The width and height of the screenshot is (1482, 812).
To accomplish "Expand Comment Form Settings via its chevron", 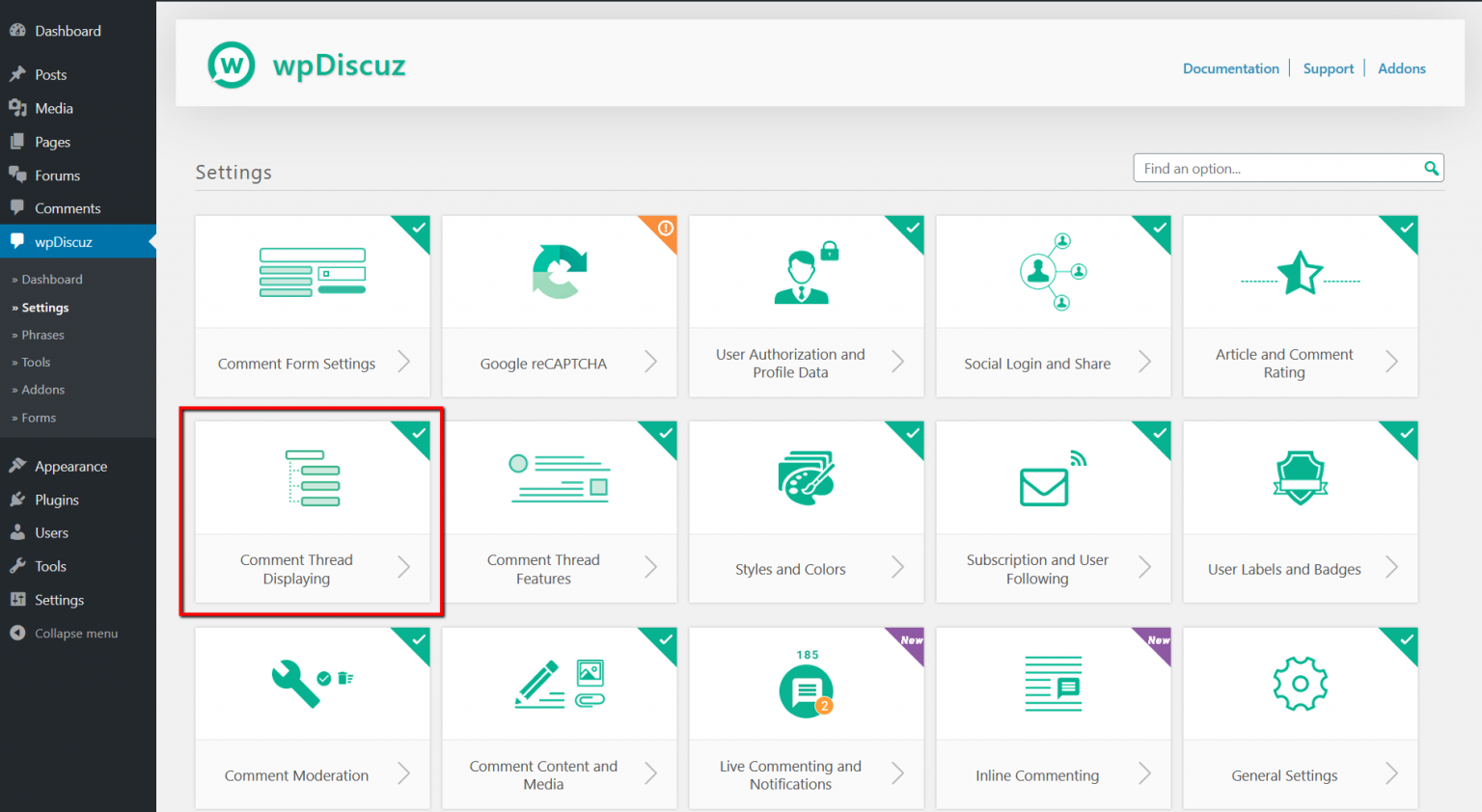I will coord(404,362).
